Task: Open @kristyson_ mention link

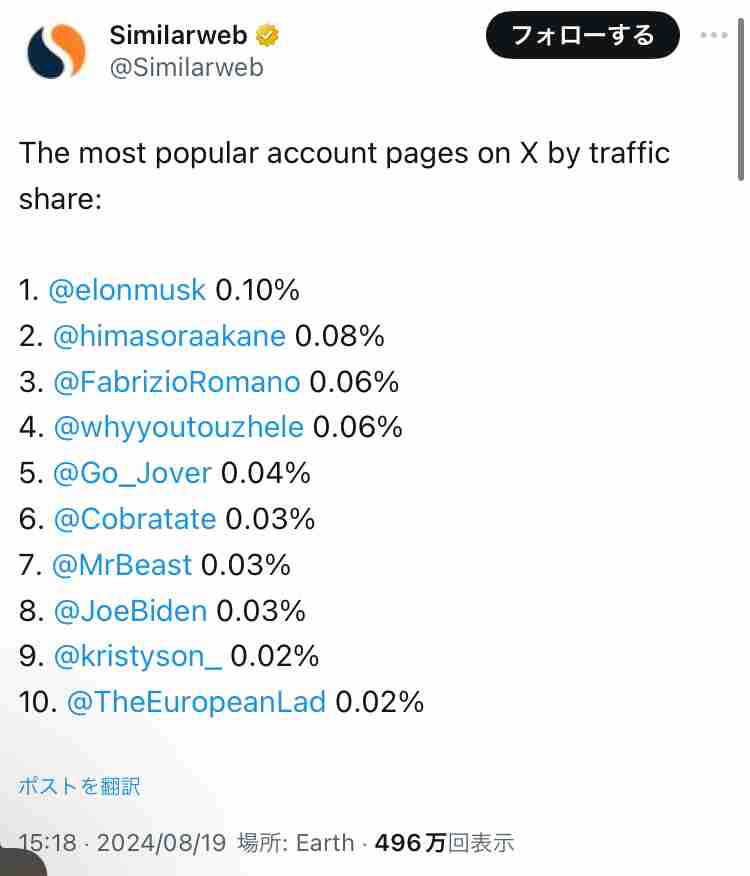Action: click(x=138, y=656)
